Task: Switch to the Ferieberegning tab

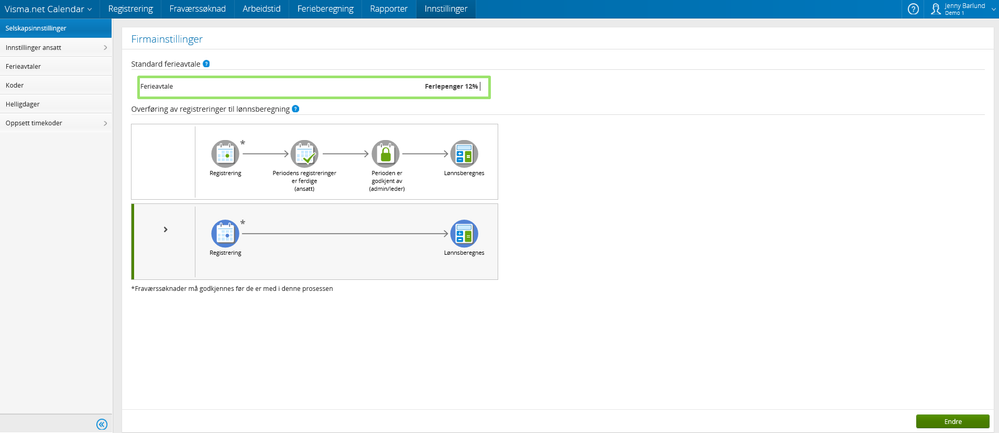Action: tap(325, 9)
